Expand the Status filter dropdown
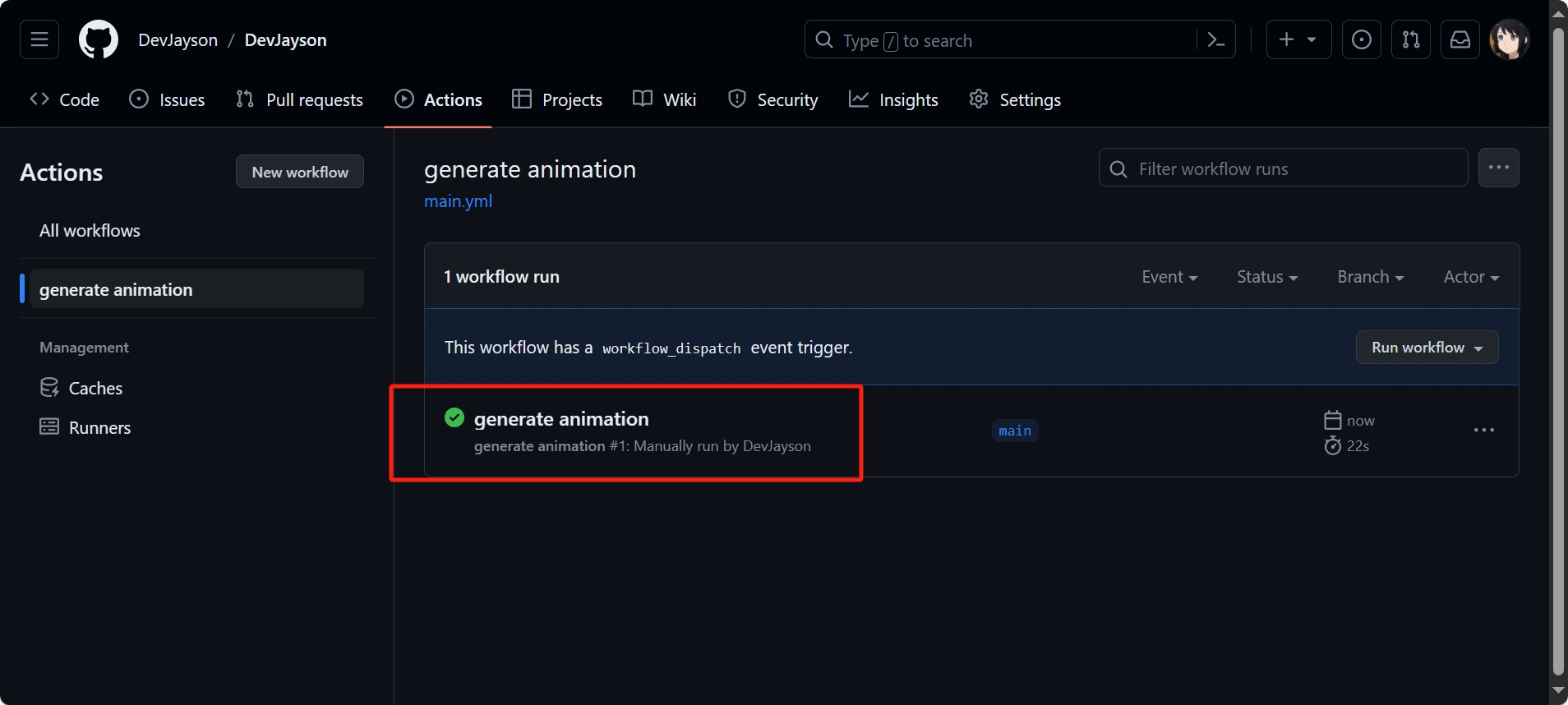The height and width of the screenshot is (705, 1568). 1267,277
